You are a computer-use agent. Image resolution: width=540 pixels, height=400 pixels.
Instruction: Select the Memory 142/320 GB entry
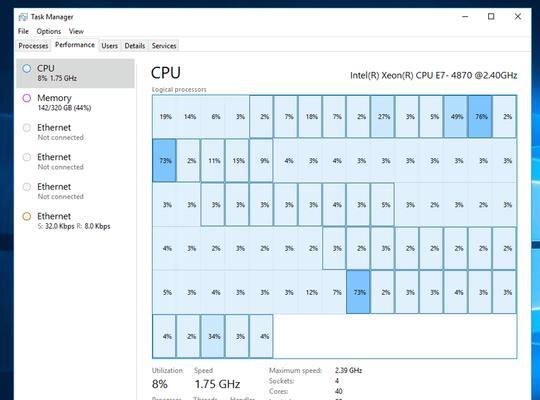[x=75, y=103]
